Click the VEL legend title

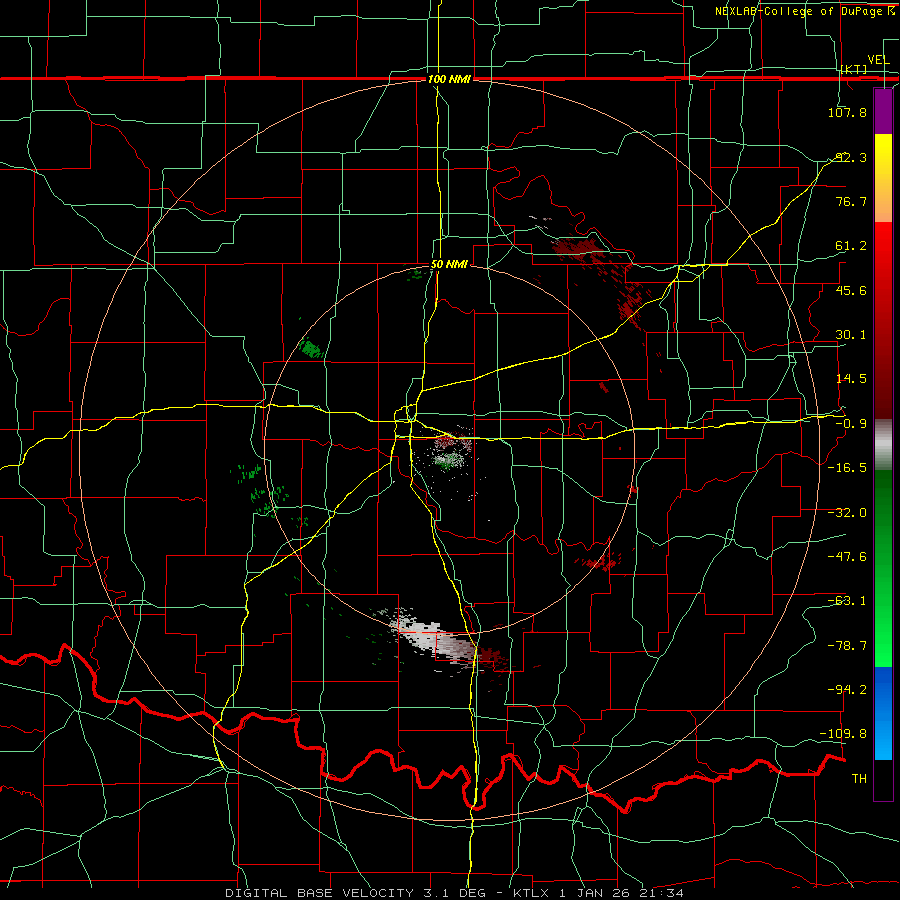click(x=878, y=60)
